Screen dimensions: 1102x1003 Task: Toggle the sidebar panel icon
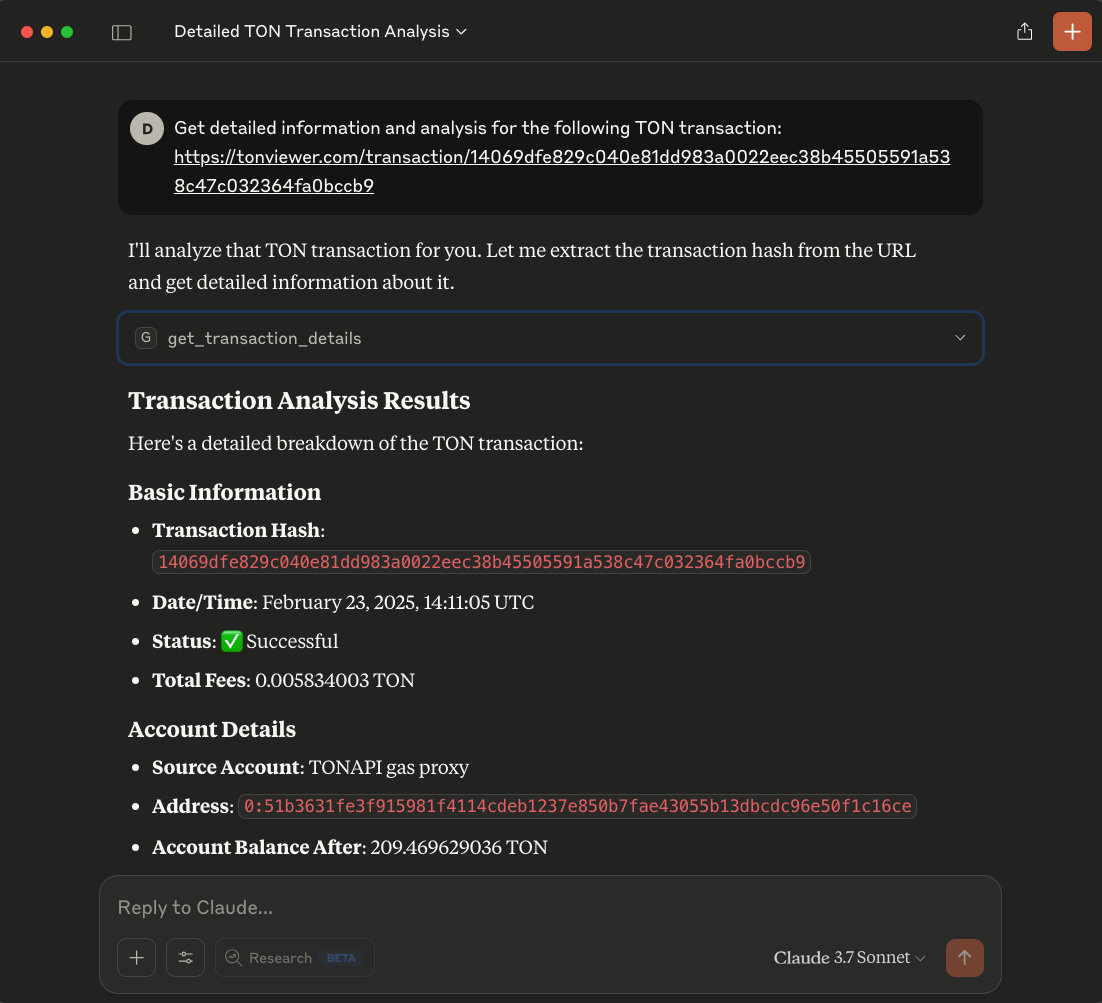coord(121,31)
